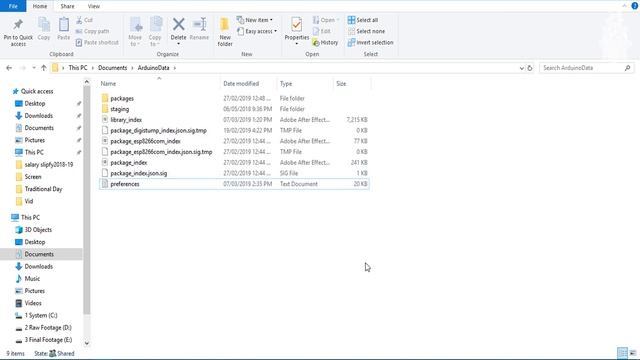
Task: Open the New item dropdown
Action: pyautogui.click(x=254, y=20)
